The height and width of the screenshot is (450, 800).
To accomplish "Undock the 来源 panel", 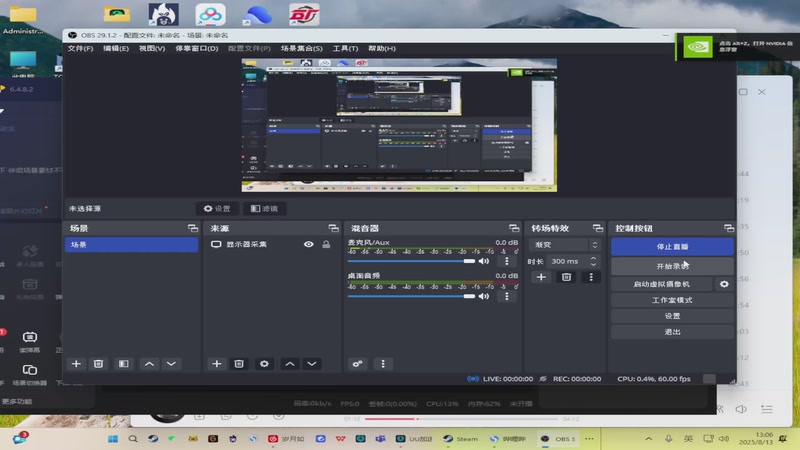I will point(333,228).
